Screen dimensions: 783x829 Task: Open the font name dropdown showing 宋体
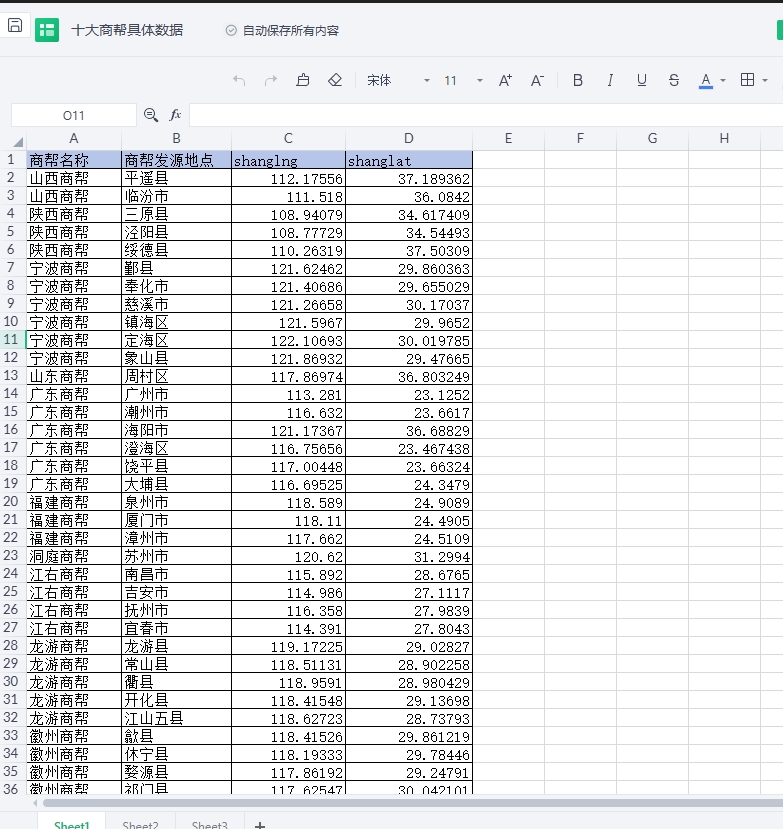[x=399, y=80]
